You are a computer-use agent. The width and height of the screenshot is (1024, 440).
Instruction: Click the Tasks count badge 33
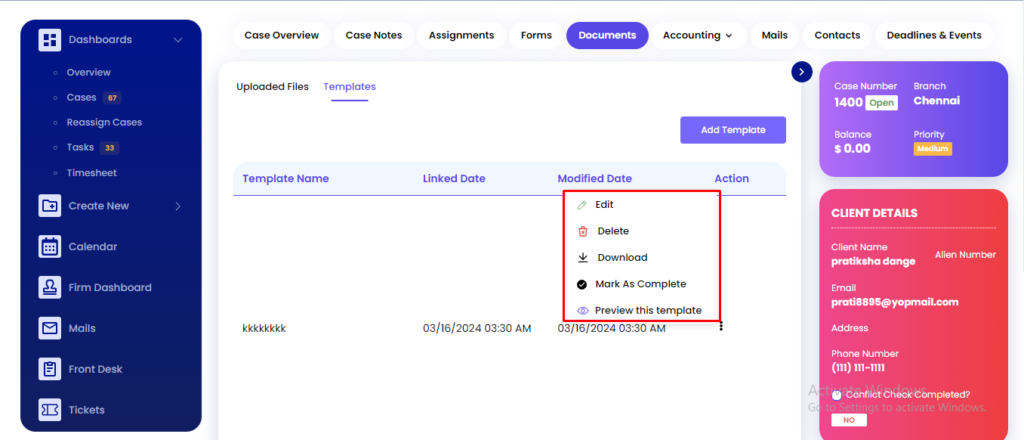[x=110, y=148]
